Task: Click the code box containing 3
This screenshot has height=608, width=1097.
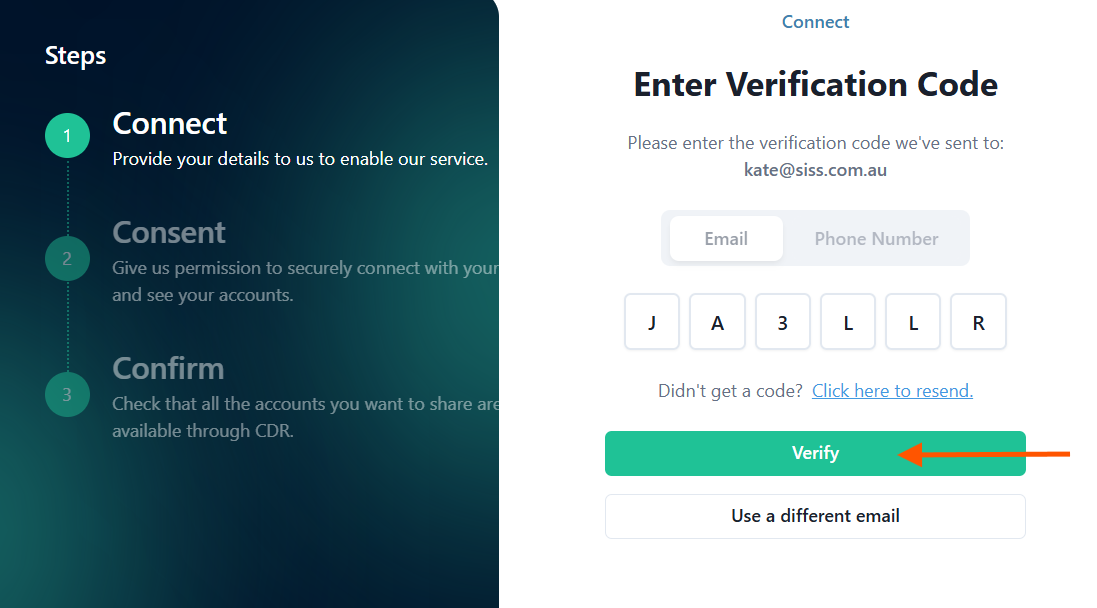Action: [782, 322]
